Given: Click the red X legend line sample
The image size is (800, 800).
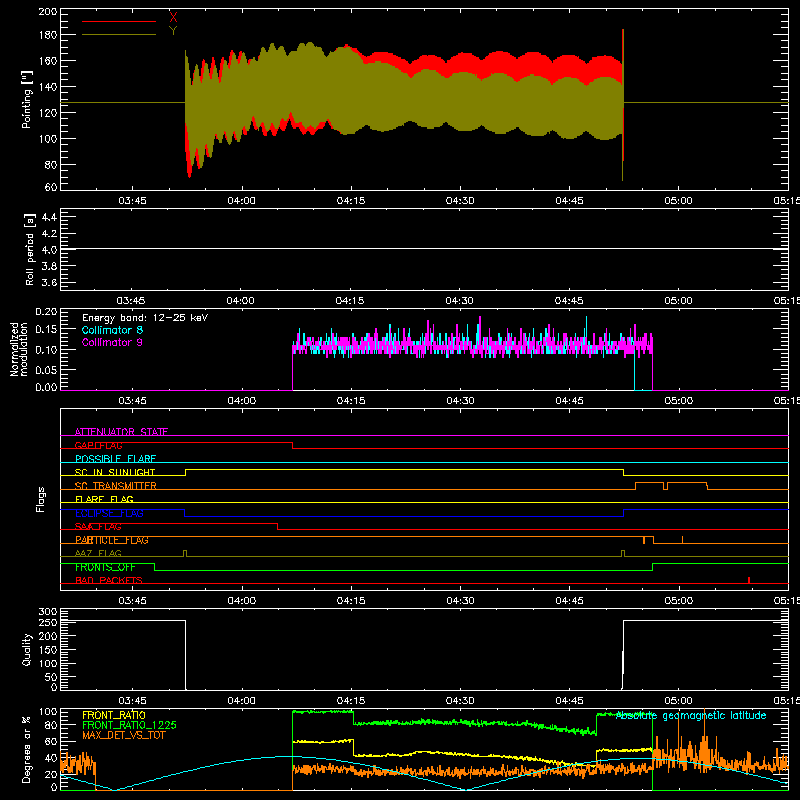Looking at the screenshot, I should pos(119,21).
